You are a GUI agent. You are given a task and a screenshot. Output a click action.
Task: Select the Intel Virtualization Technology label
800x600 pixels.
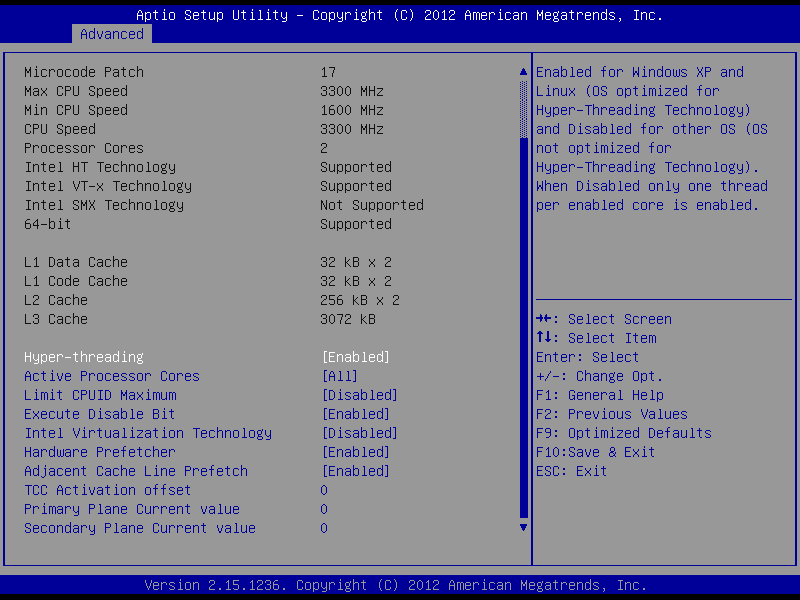(148, 433)
